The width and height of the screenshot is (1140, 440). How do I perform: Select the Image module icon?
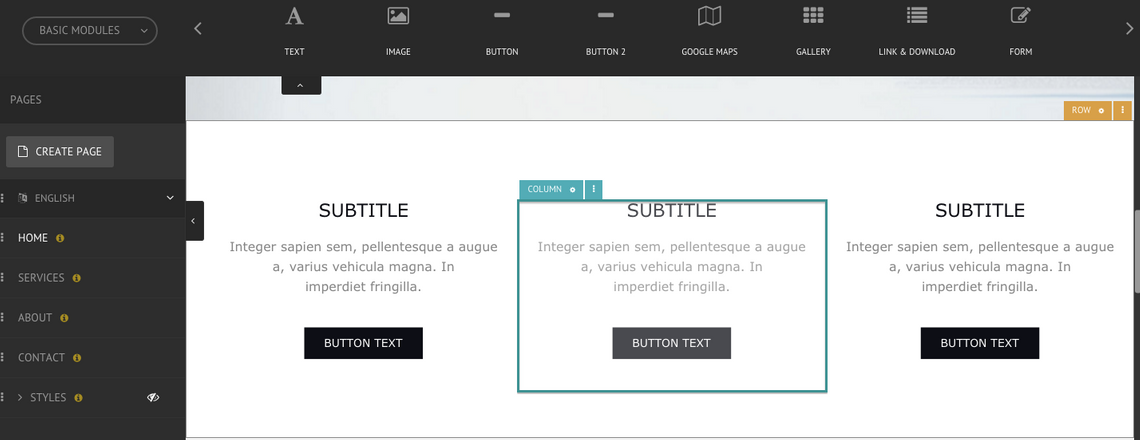point(398,16)
